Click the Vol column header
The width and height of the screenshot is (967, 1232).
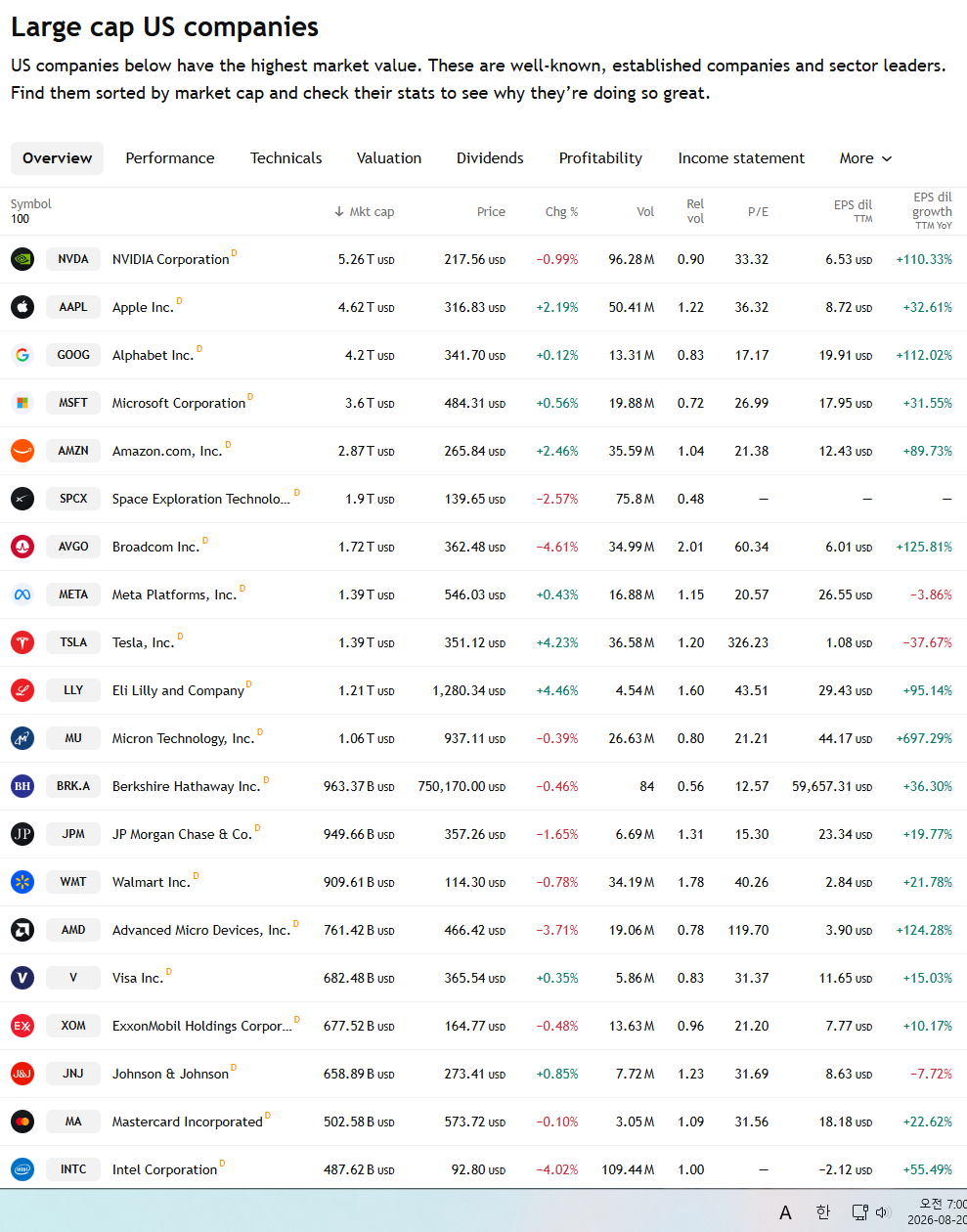tap(645, 211)
